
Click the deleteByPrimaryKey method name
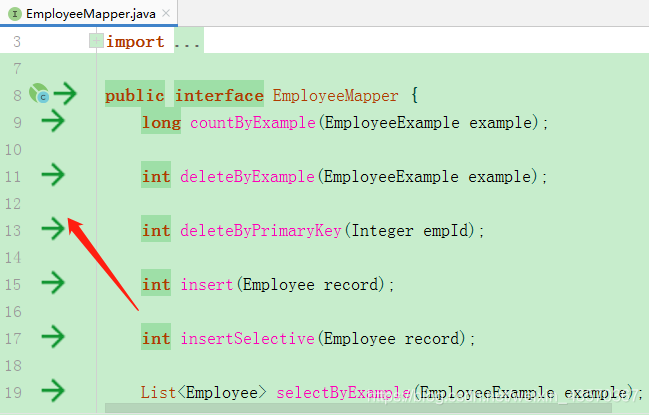261,230
